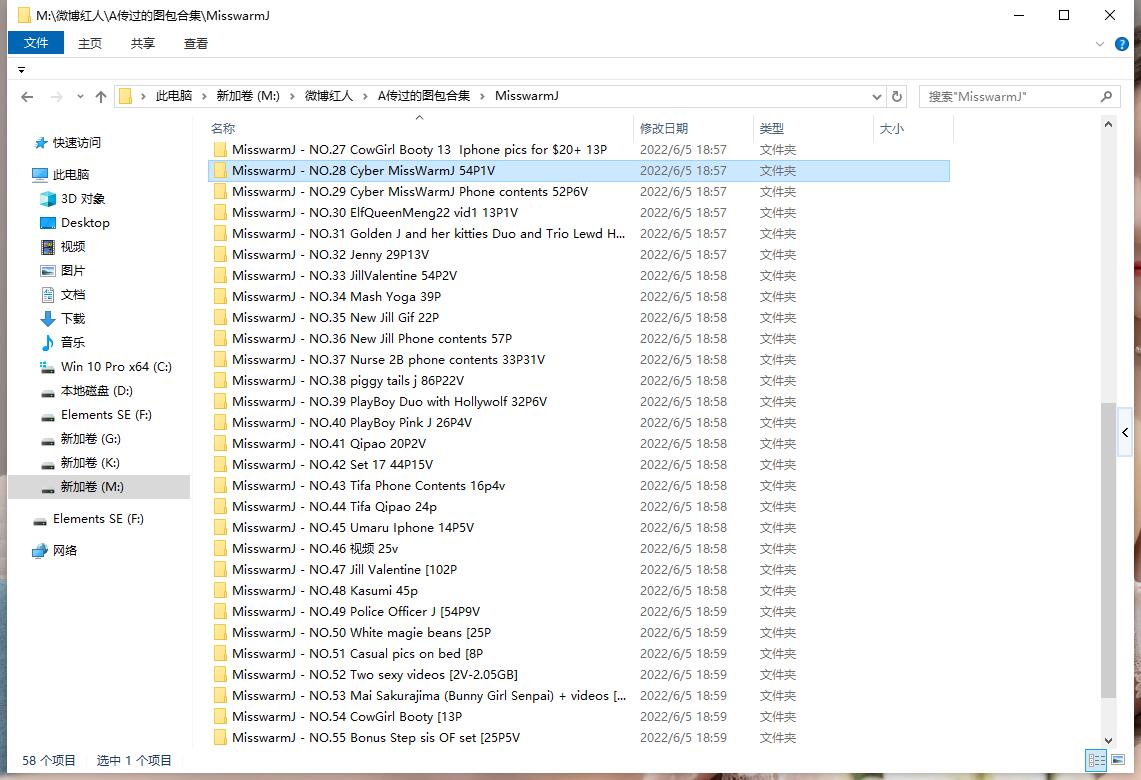Open the Help question mark icon
The height and width of the screenshot is (780, 1141).
(1123, 44)
